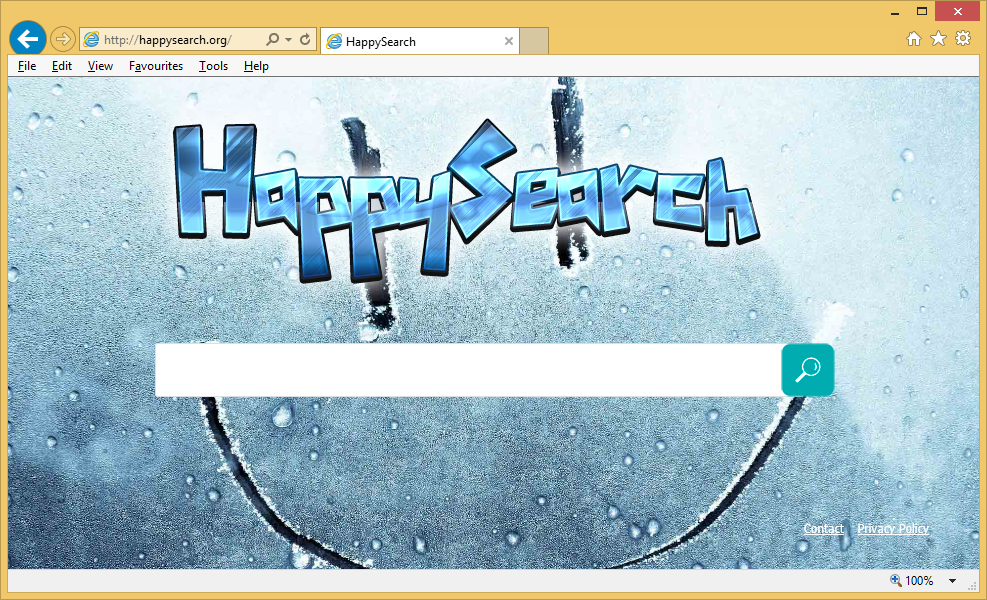The image size is (987, 600).
Task: Focus the HappySearch search text box
Action: (467, 370)
